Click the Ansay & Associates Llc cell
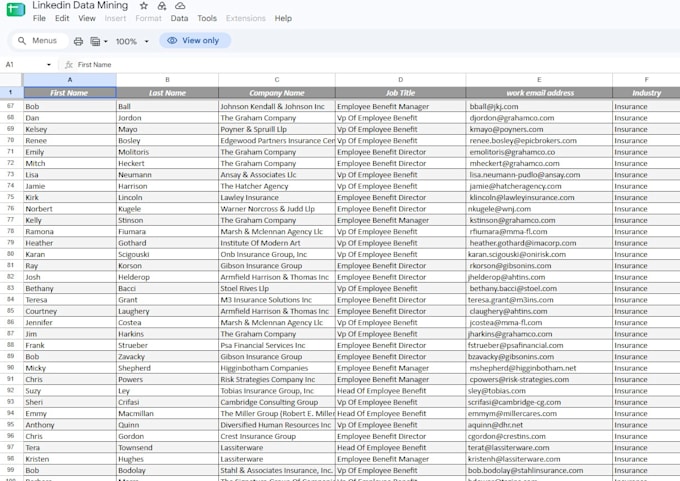The width and height of the screenshot is (680, 481). pos(277,175)
